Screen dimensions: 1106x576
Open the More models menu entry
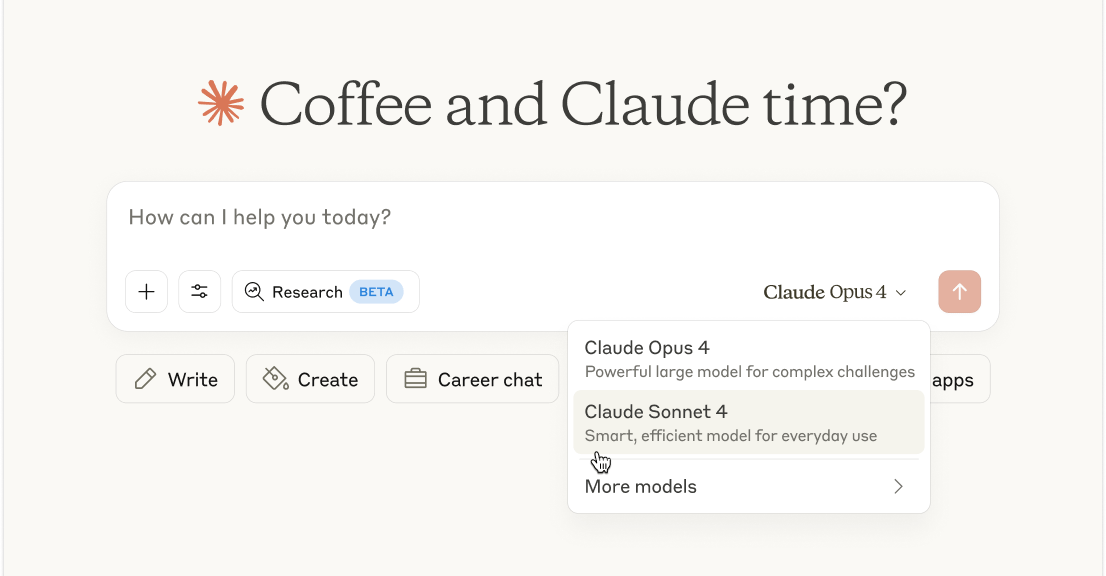[641, 487]
